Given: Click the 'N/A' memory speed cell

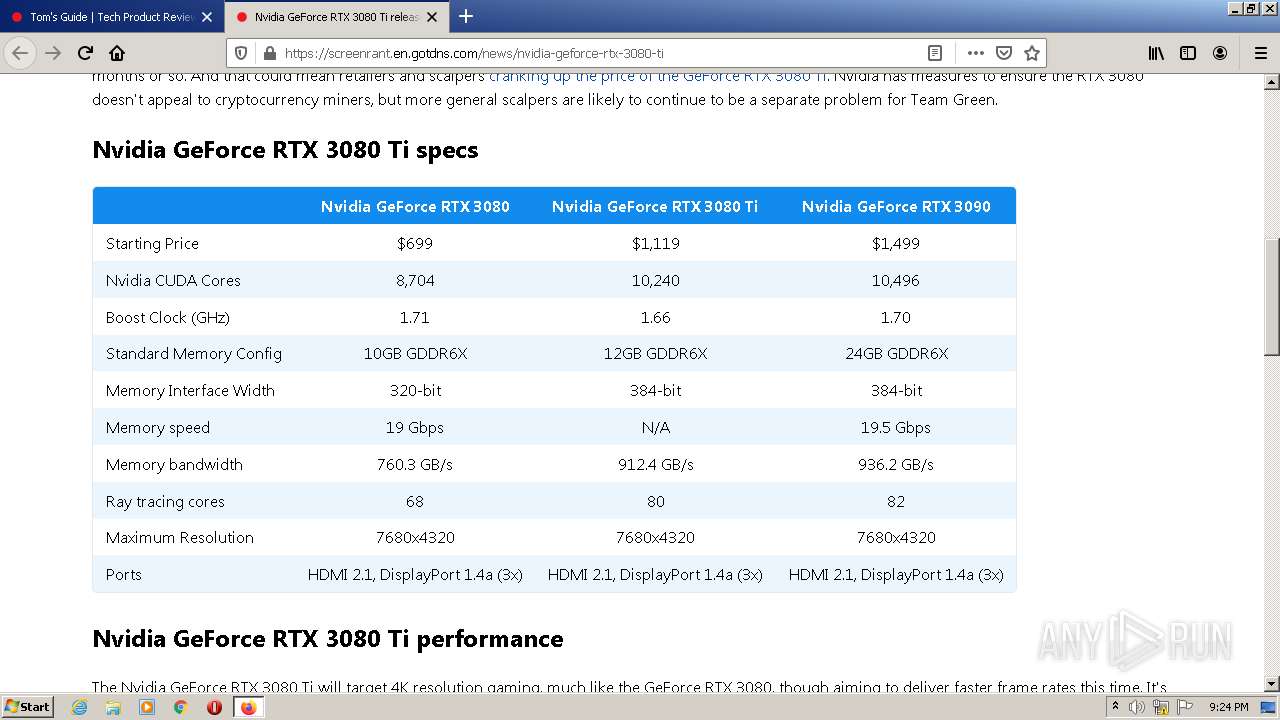Looking at the screenshot, I should [x=656, y=428].
